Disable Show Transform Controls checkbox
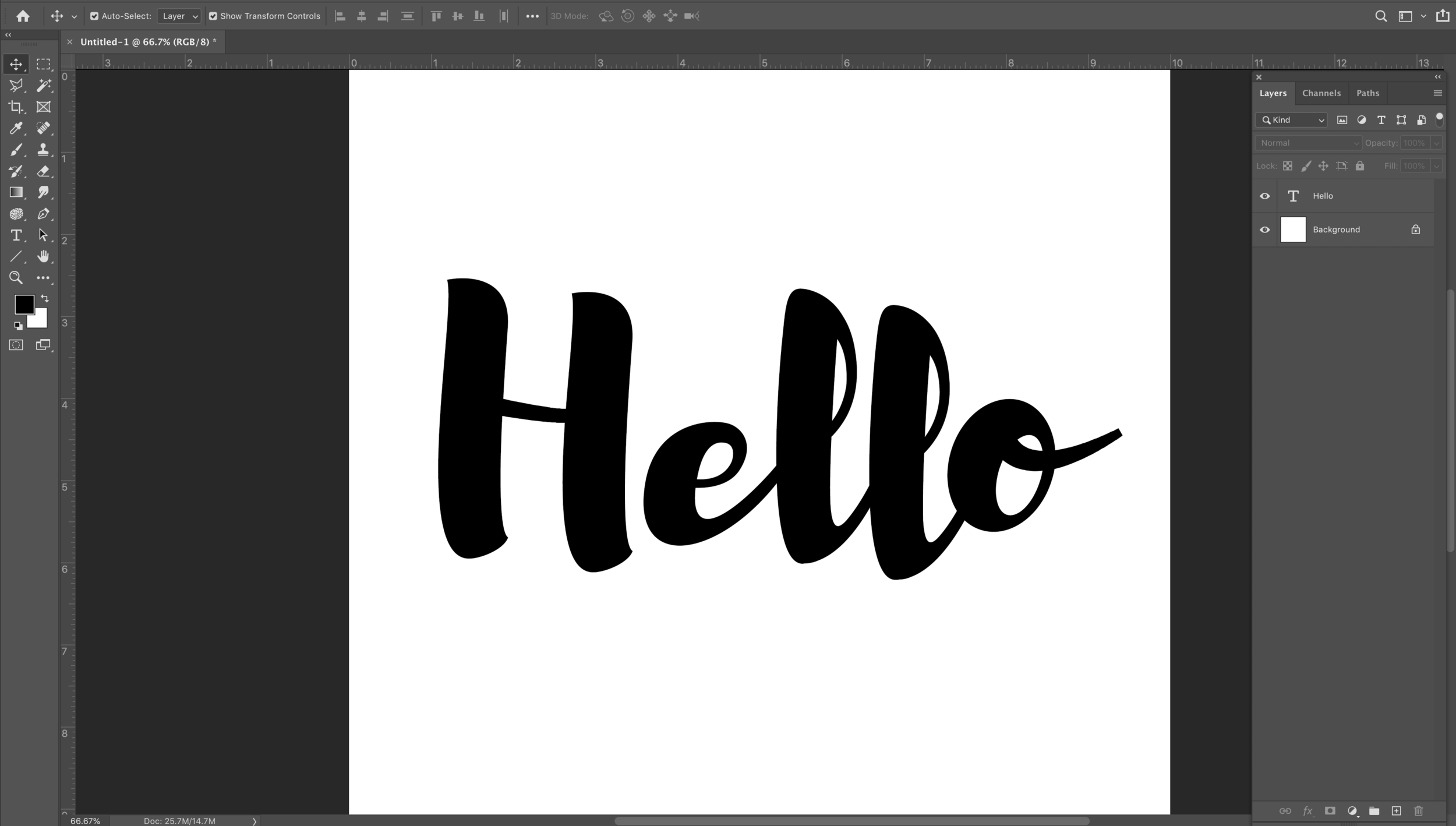This screenshot has width=1456, height=826. click(x=213, y=16)
